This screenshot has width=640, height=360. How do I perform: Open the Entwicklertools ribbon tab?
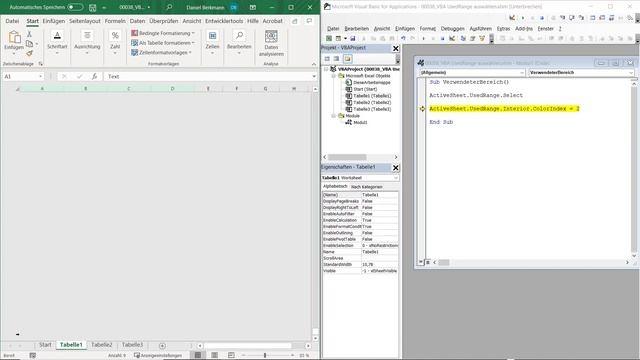[x=224, y=21]
